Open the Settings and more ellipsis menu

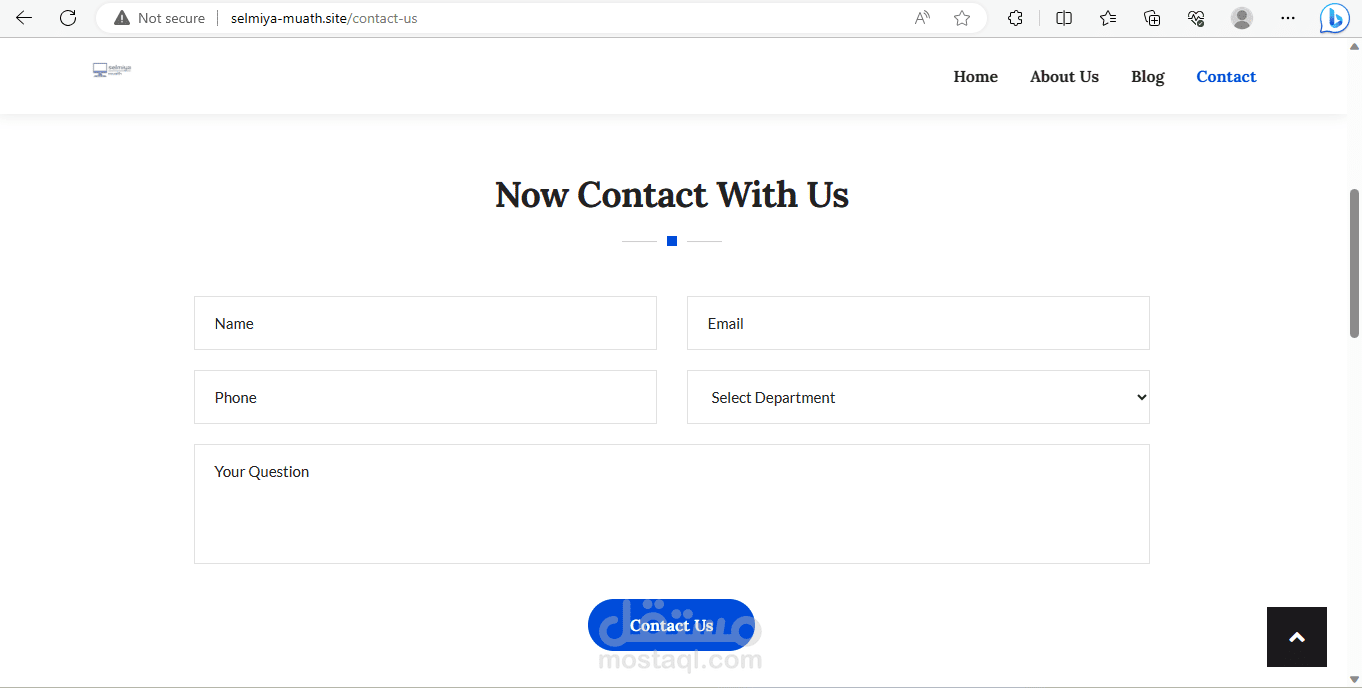[1288, 18]
